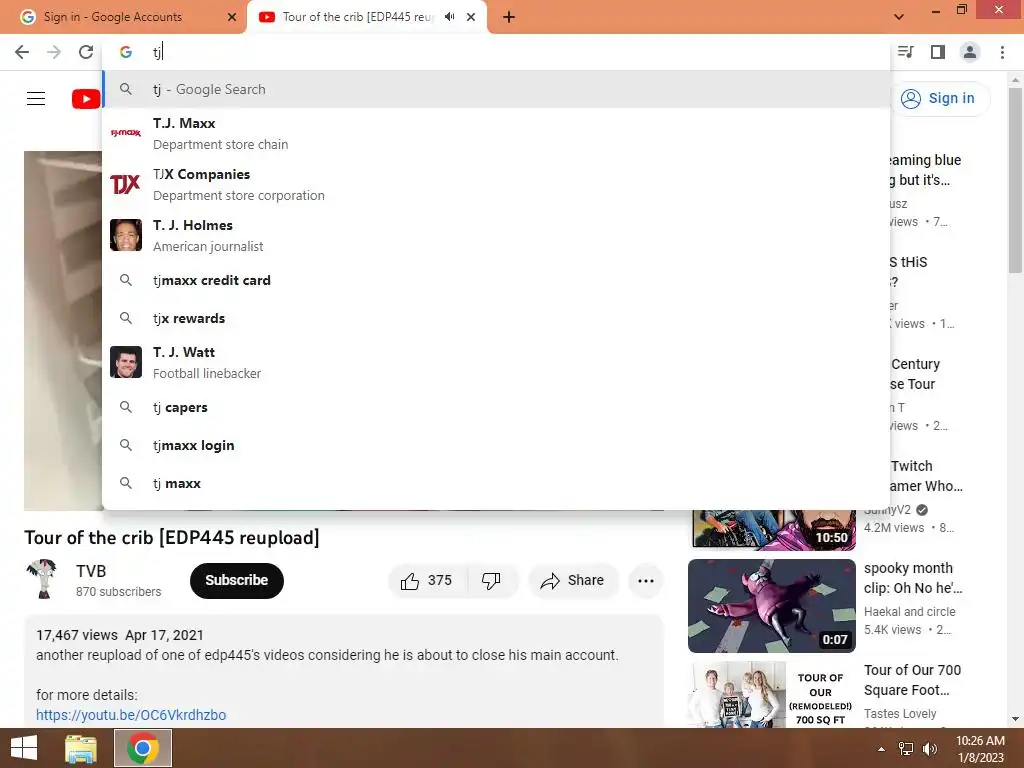Open the Chrome profile avatar icon
The image size is (1024, 768).
point(970,52)
